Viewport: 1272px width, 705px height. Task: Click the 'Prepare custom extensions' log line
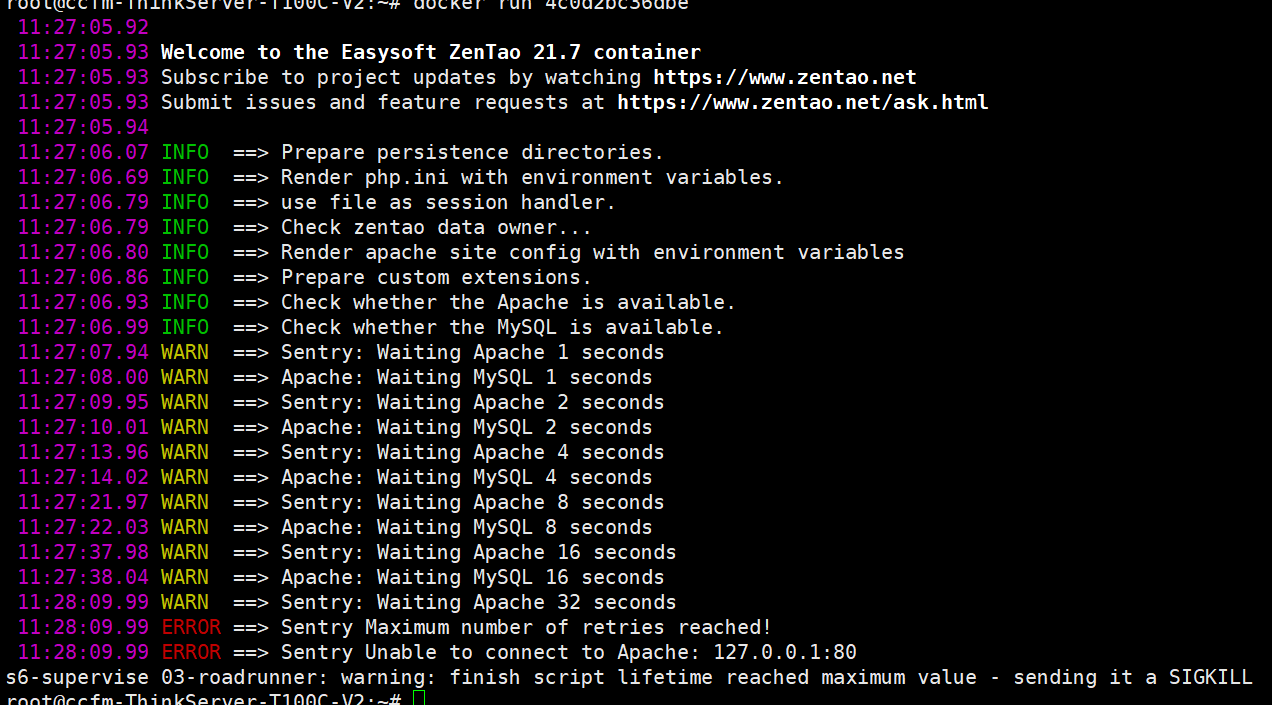[436, 277]
